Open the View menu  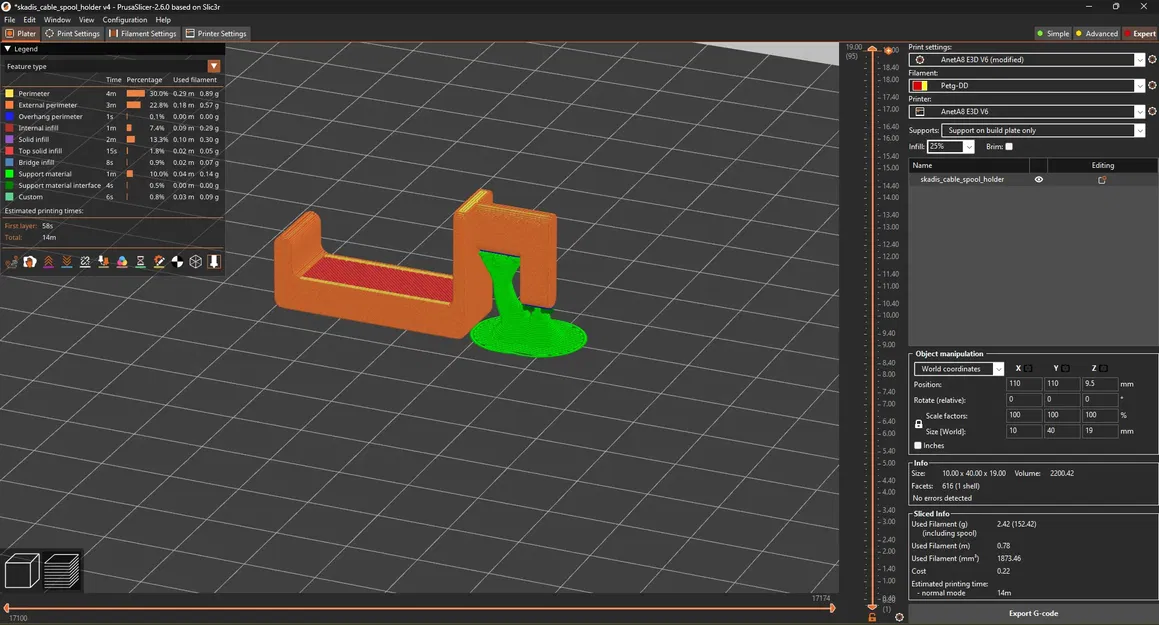coord(86,20)
